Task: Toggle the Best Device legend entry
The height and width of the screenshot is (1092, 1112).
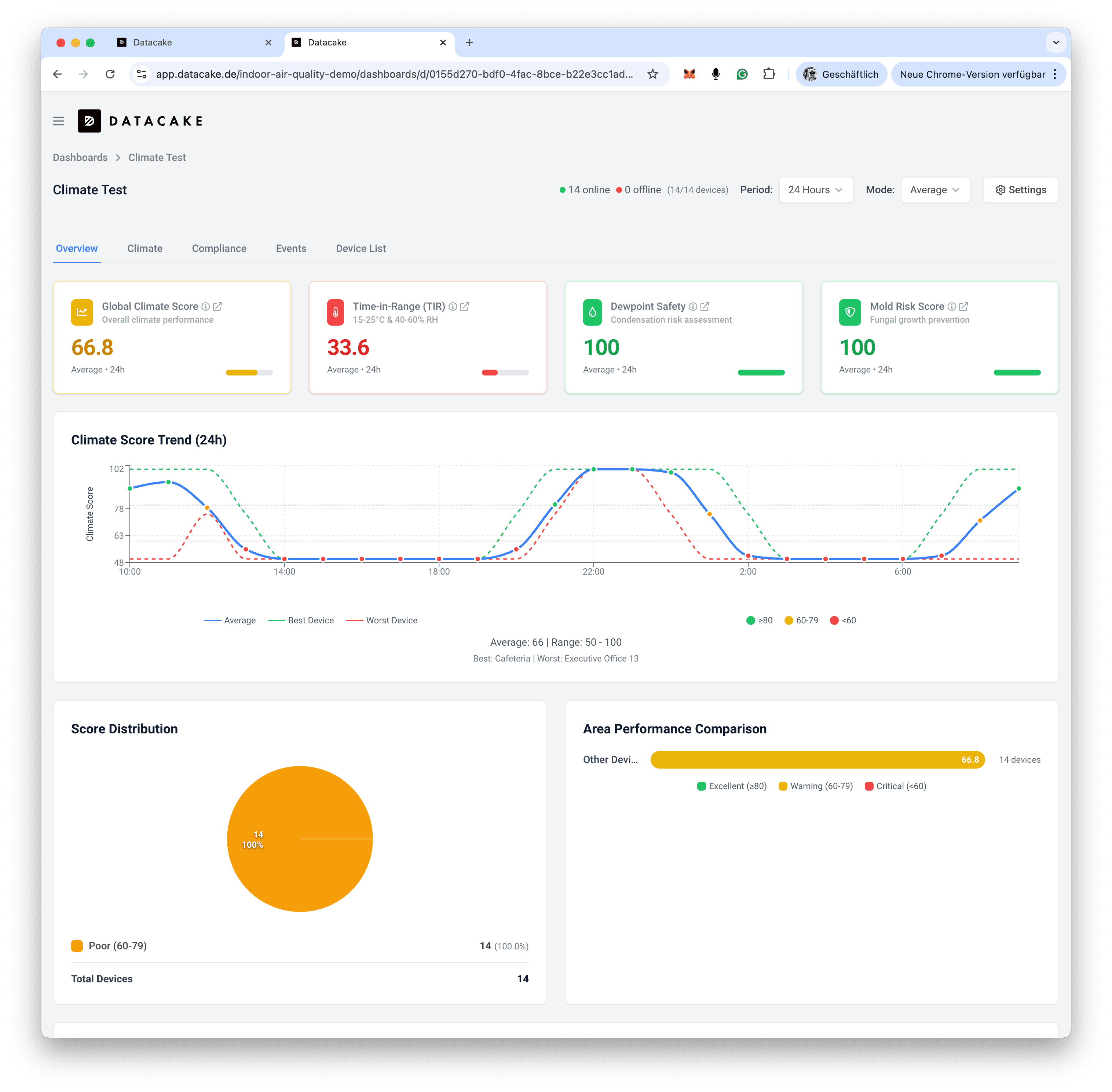Action: pyautogui.click(x=300, y=620)
